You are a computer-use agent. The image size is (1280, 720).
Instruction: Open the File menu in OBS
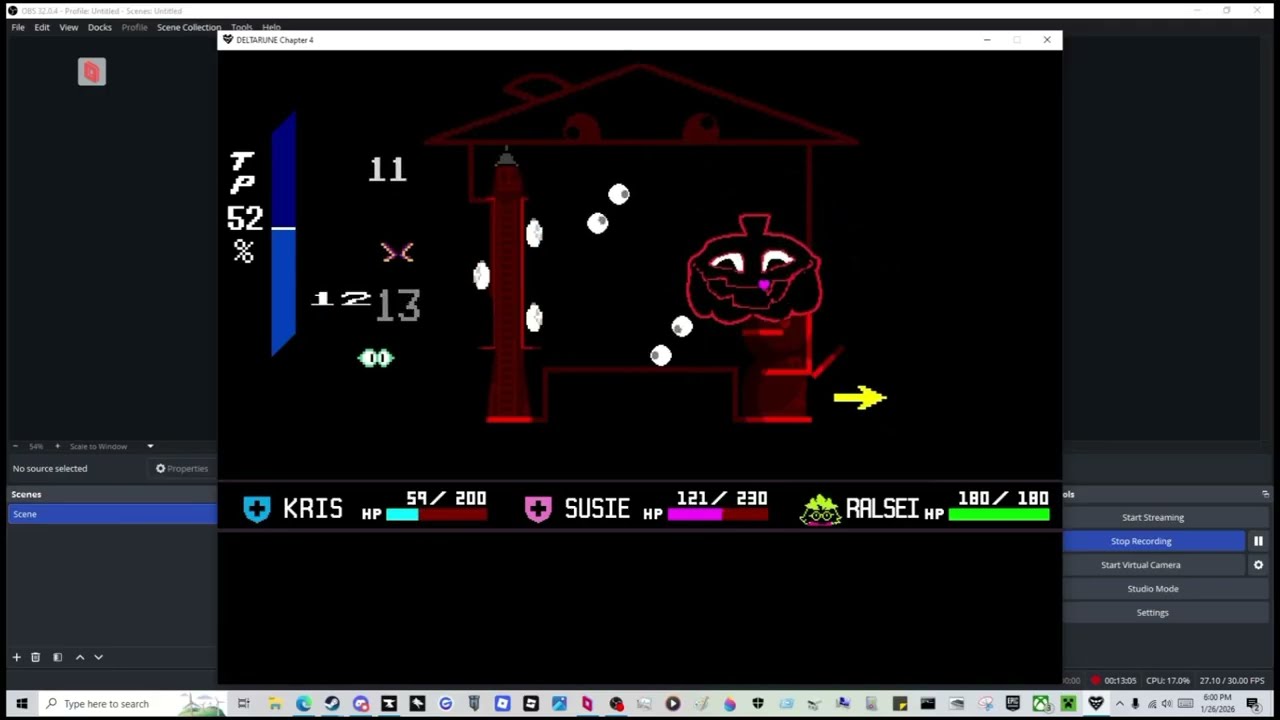(x=18, y=27)
